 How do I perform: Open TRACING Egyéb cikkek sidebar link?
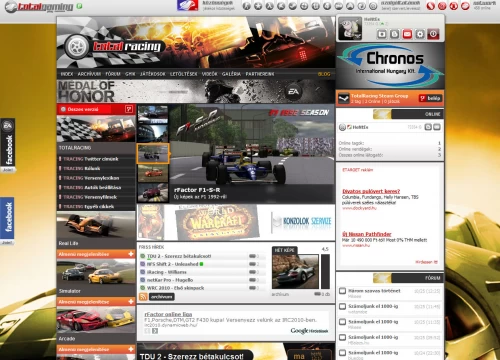89,206
